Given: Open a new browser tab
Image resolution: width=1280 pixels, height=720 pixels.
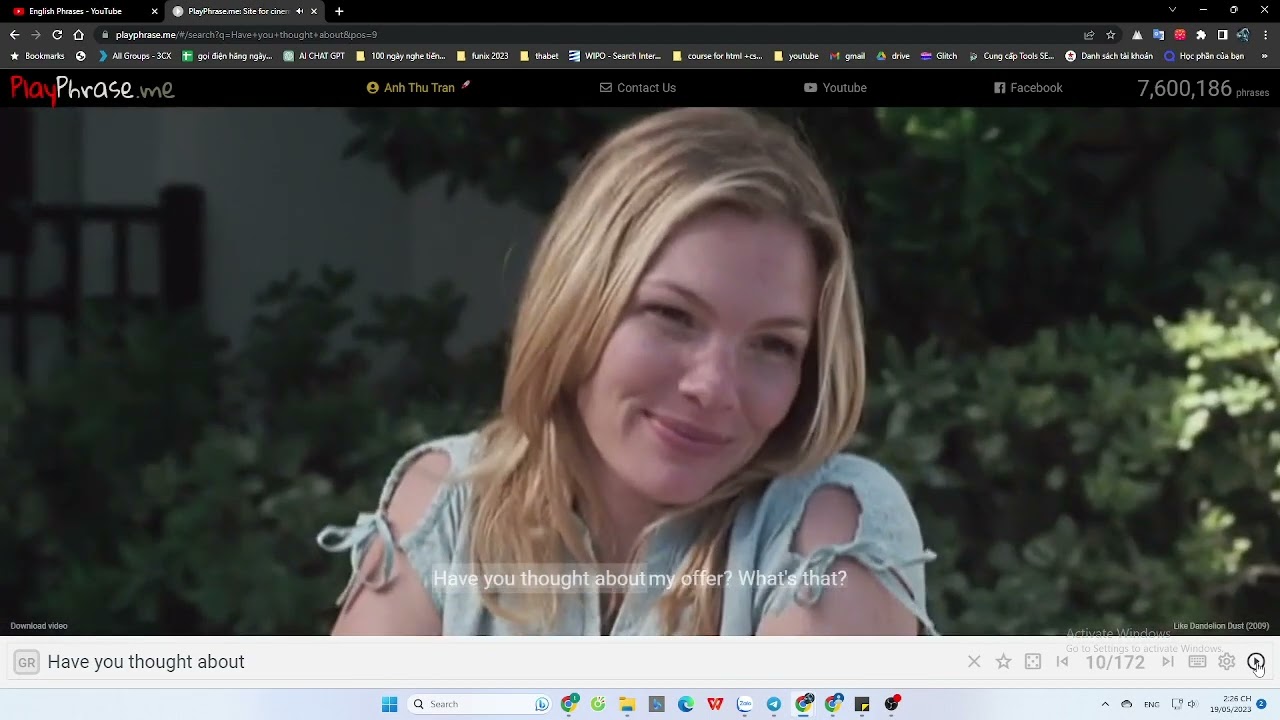Looking at the screenshot, I should pos(339,11).
